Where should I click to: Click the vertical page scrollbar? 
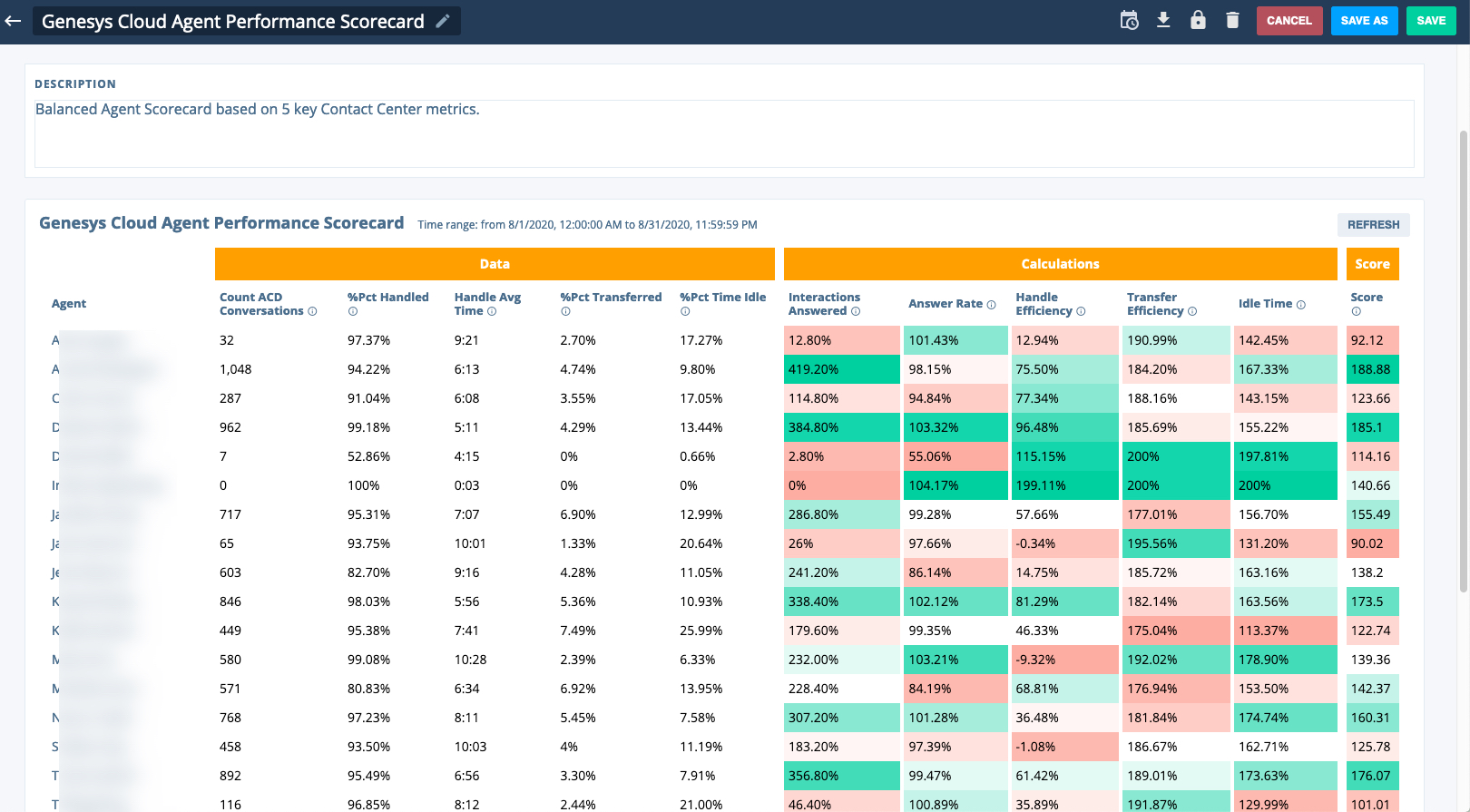1463,363
